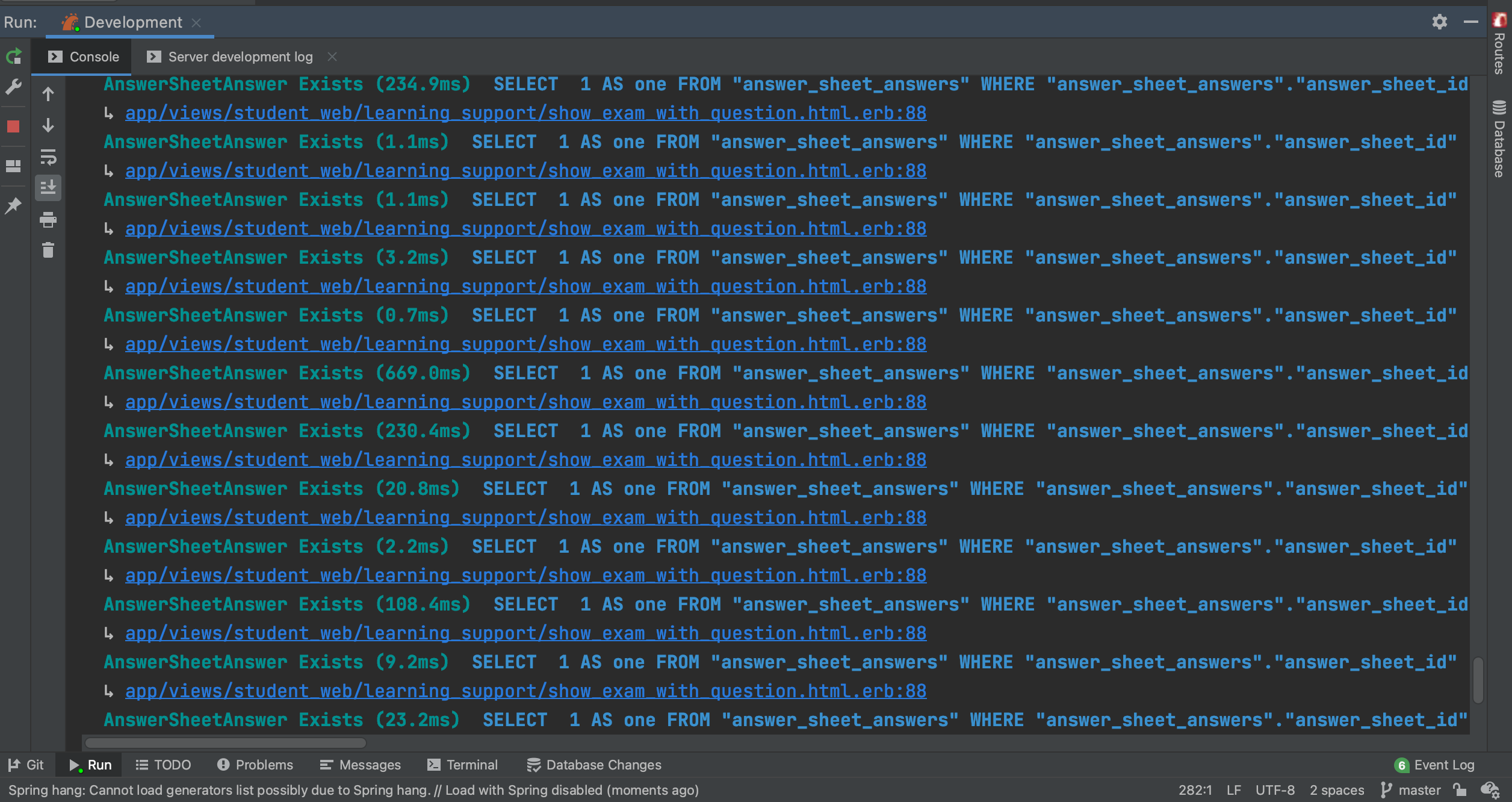1512x802 pixels.
Task: Toggle the layout restore icon
Action: tap(13, 166)
